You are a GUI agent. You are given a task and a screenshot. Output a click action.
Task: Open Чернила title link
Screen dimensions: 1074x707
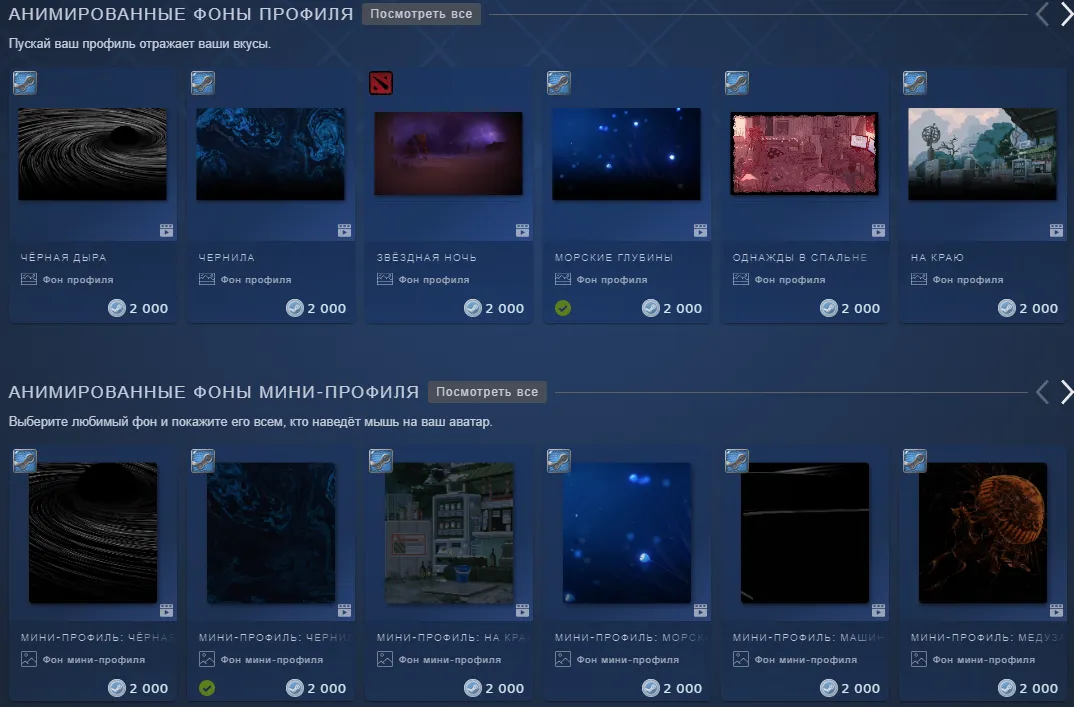(x=227, y=258)
